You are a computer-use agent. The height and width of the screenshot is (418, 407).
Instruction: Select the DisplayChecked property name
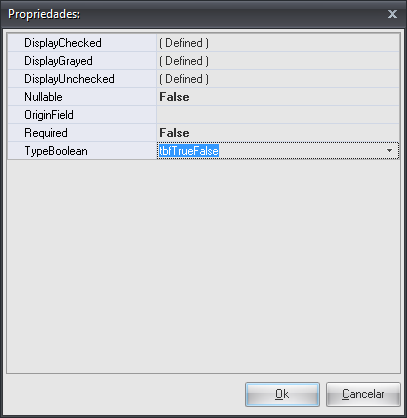pyautogui.click(x=63, y=43)
